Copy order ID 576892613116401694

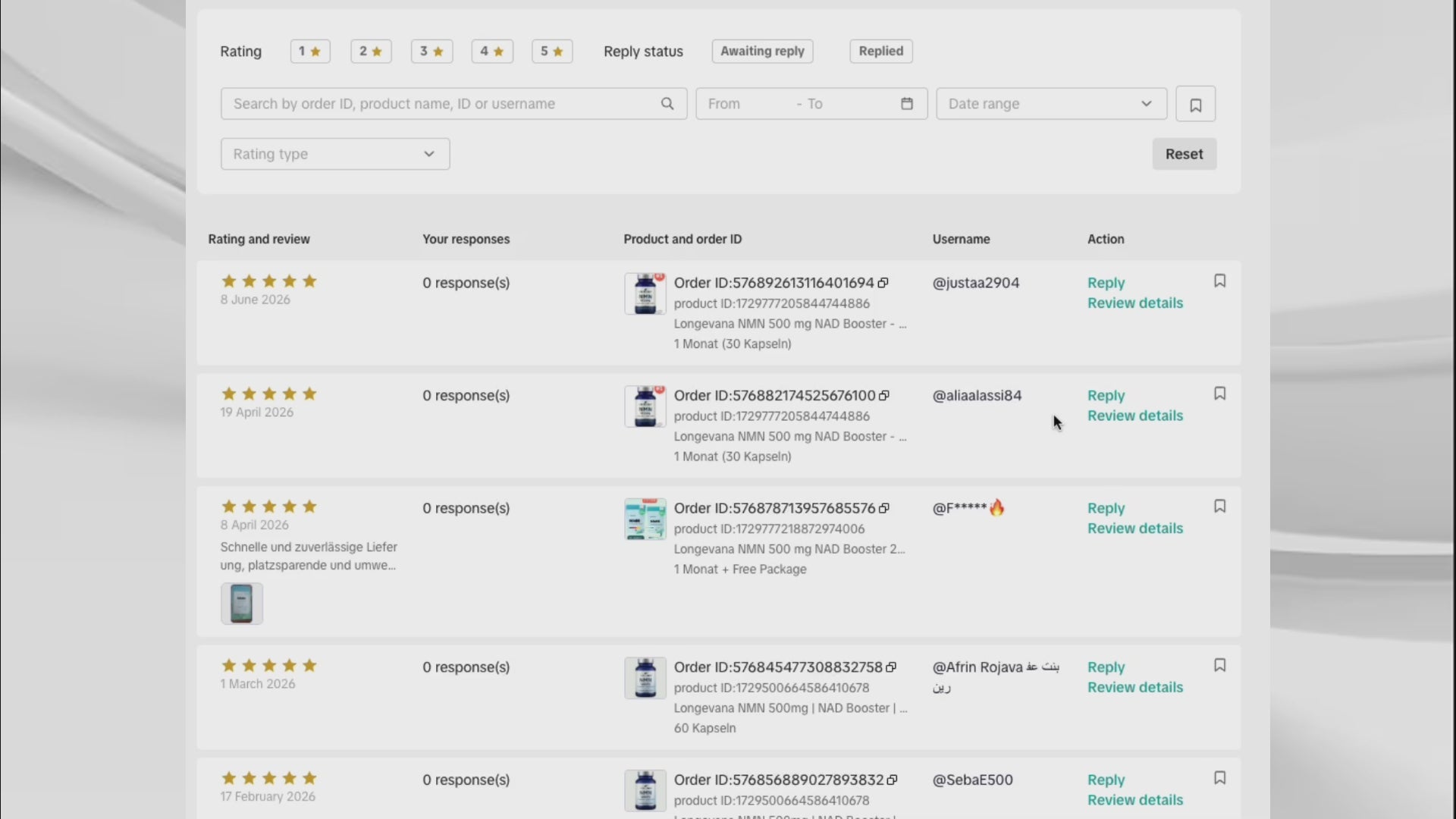(883, 283)
